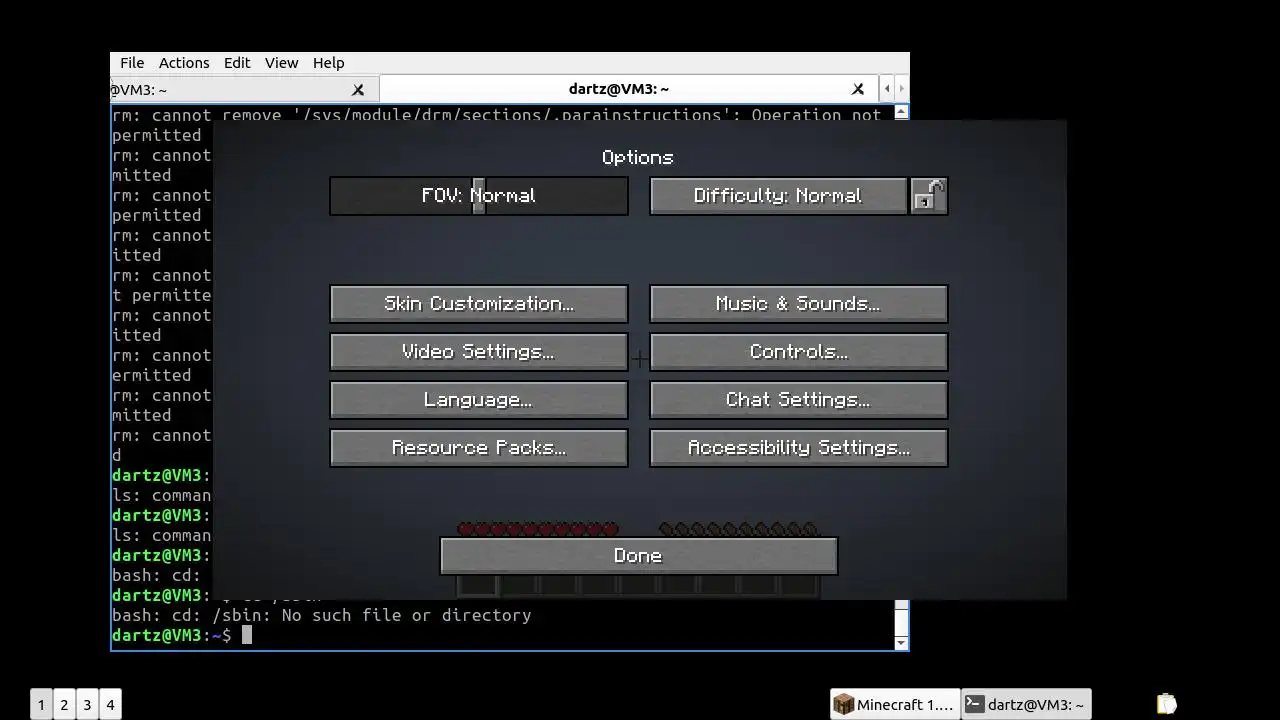Viewport: 1280px width, 720px height.
Task: Toggle the difficulty lock padlock icon
Action: pyautogui.click(x=929, y=196)
